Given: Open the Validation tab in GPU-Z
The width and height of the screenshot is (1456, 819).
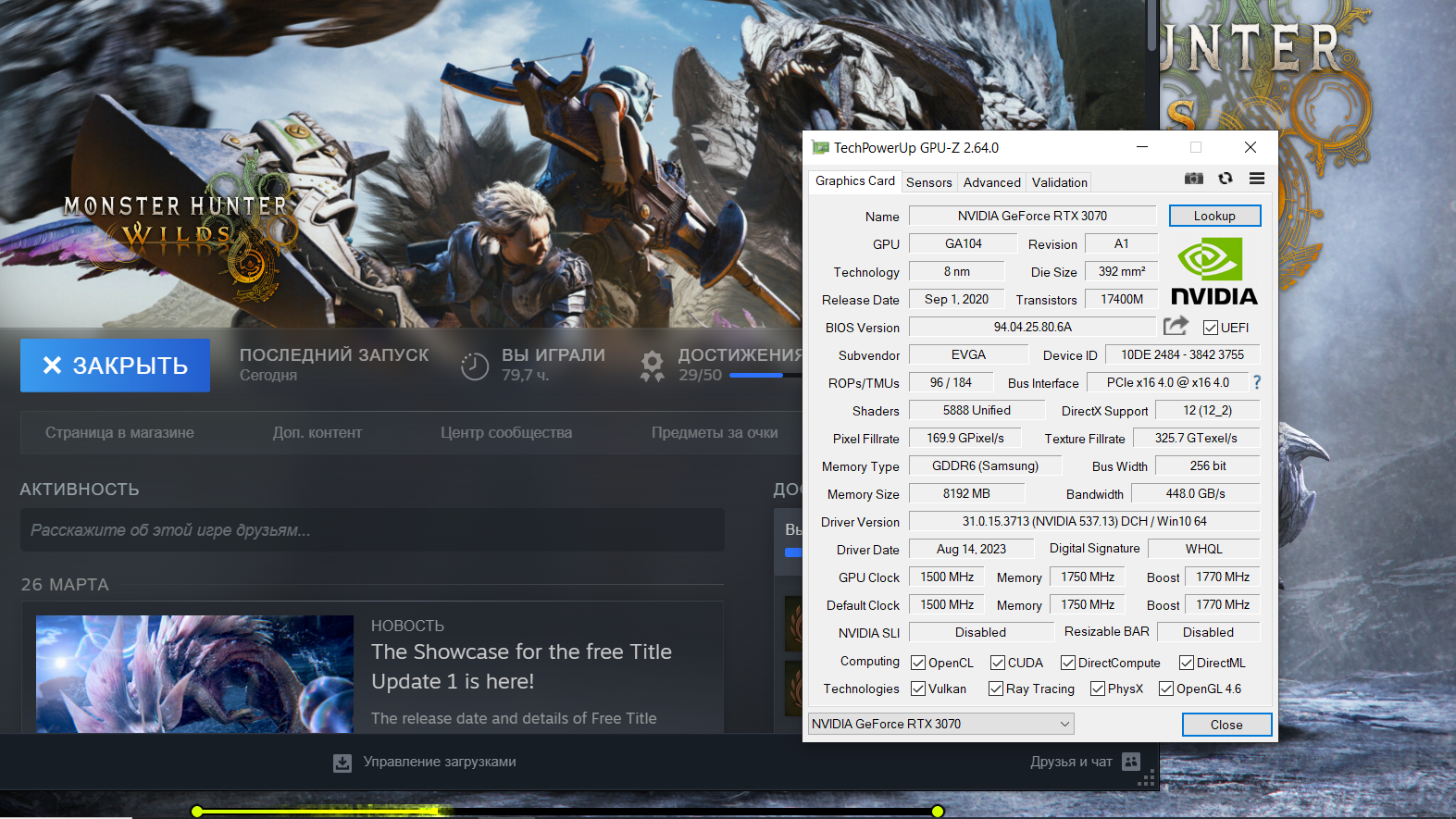Looking at the screenshot, I should [x=1059, y=182].
